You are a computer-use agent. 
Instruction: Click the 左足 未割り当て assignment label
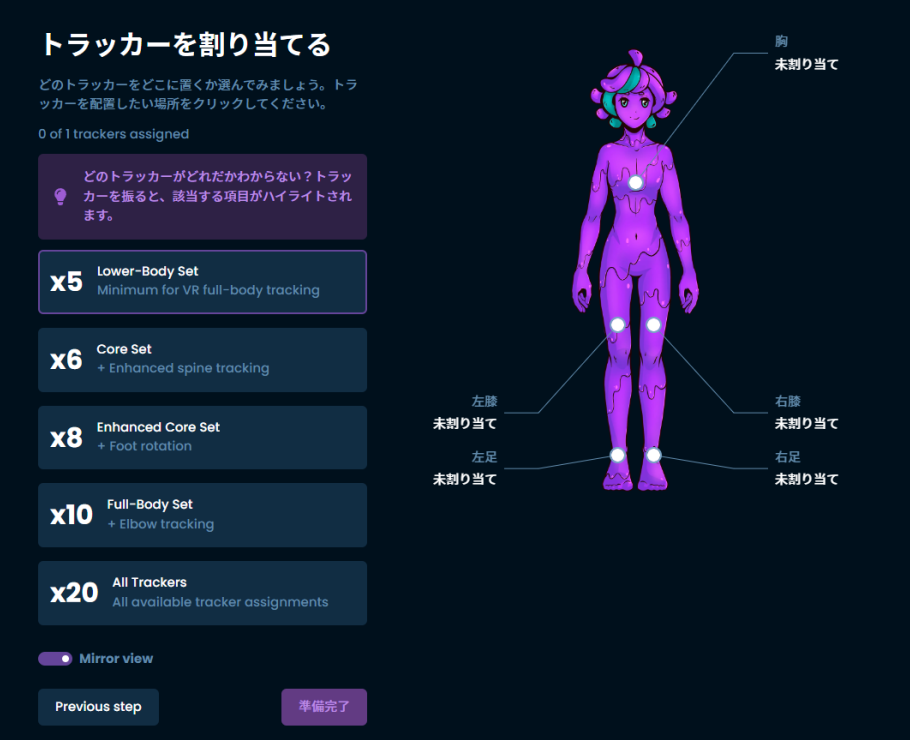pos(465,468)
